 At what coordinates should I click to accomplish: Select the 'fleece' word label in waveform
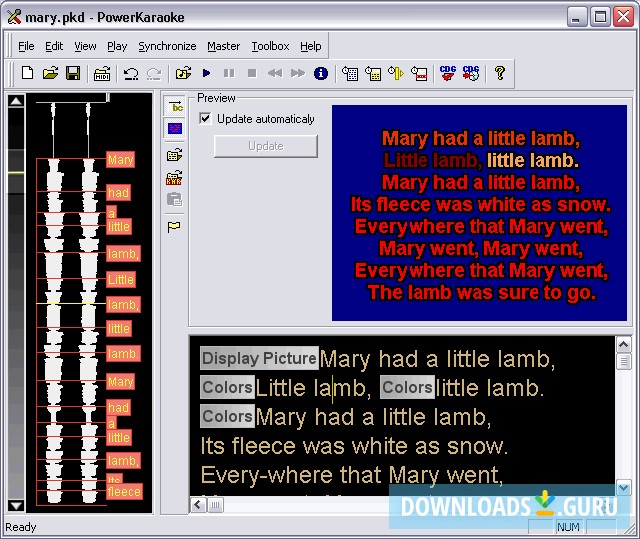(x=125, y=491)
